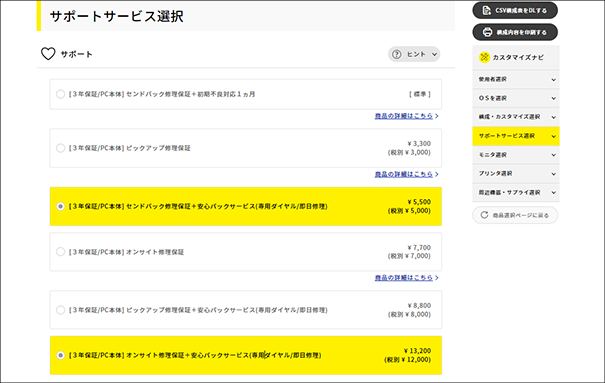Click the (税別 ¥8,000) price text
Image resolution: width=605 pixels, height=383 pixels.
click(409, 314)
